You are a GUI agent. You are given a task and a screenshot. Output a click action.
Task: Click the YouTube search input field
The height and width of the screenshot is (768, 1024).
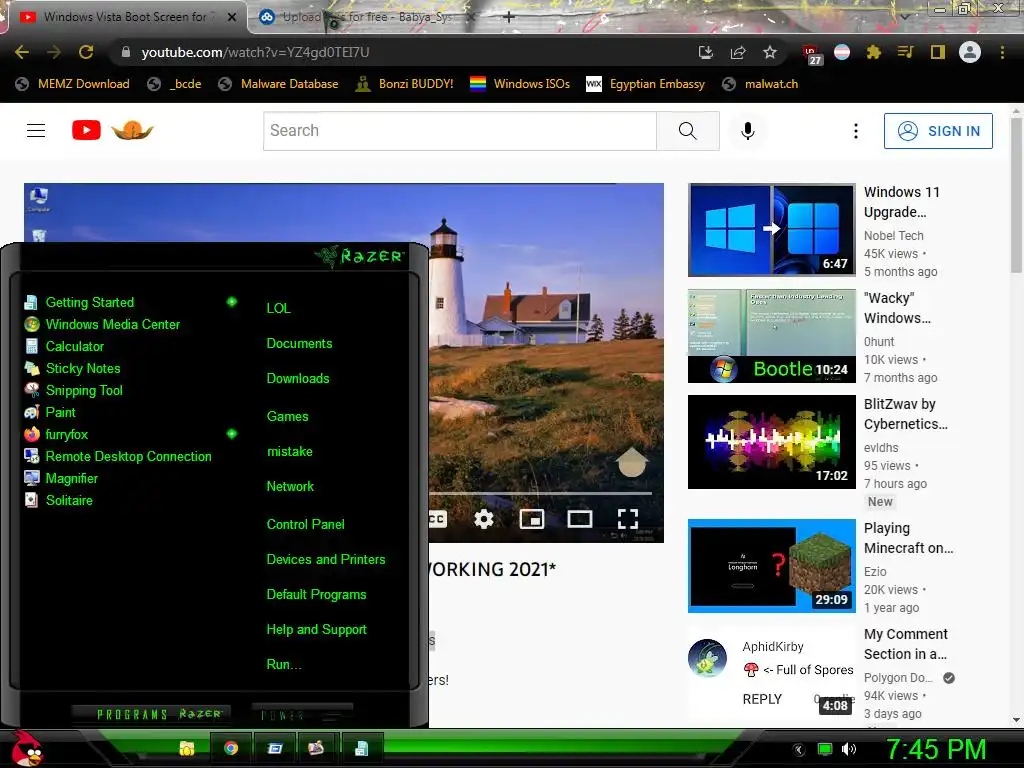click(x=460, y=131)
